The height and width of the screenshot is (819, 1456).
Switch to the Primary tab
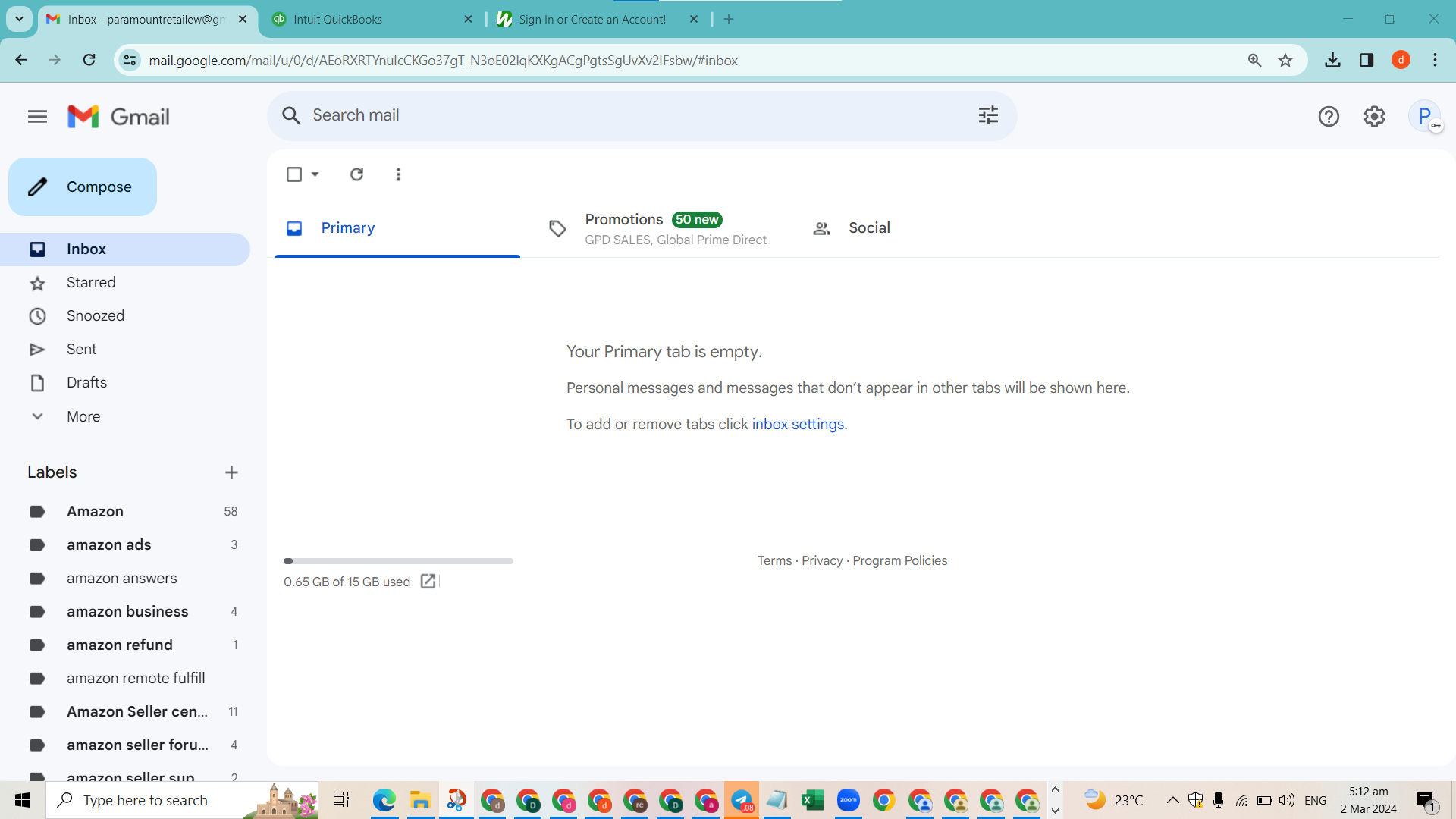point(397,228)
